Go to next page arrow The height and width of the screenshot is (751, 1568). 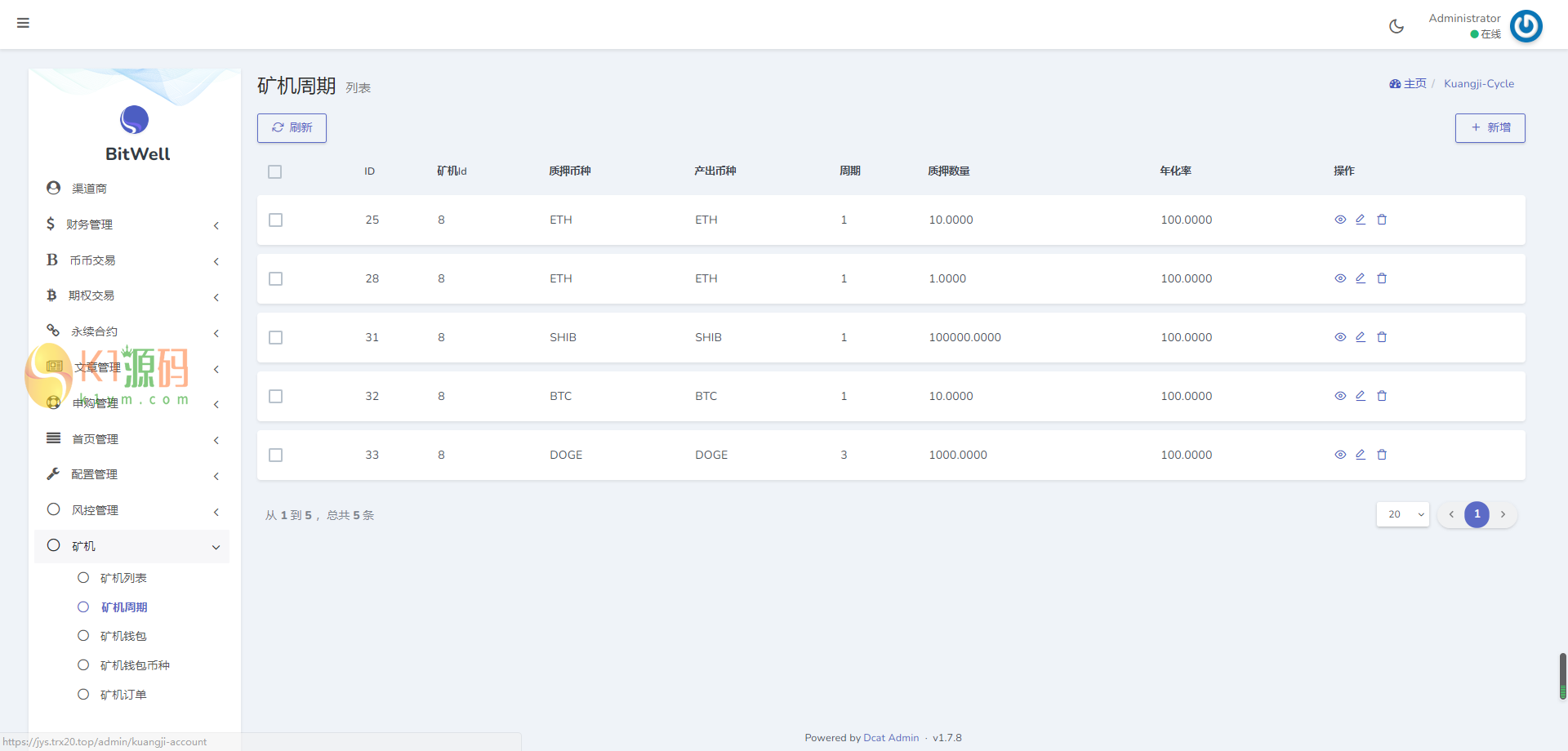(1503, 514)
